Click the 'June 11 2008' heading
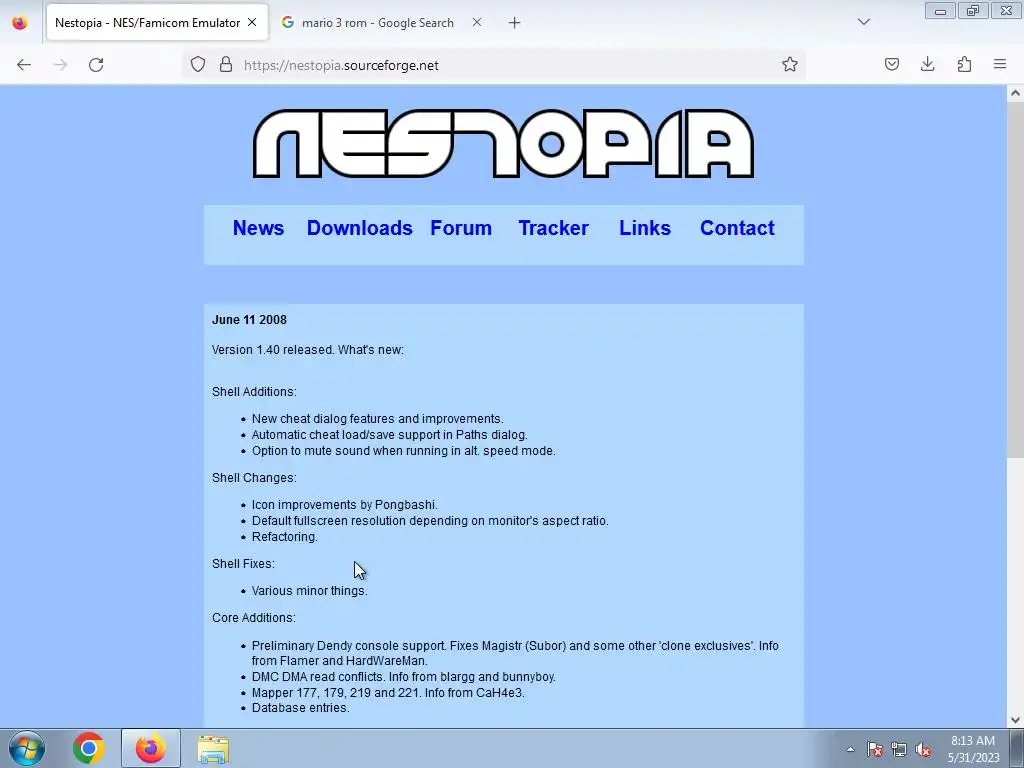This screenshot has width=1024, height=768. 249,319
